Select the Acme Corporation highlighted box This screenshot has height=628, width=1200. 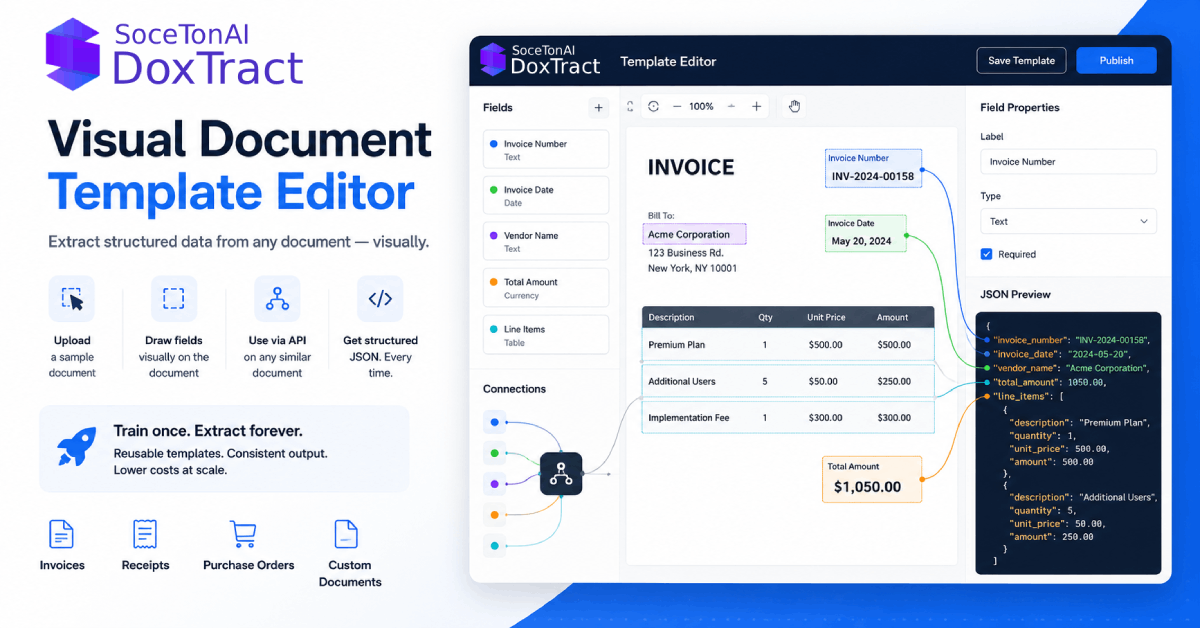click(694, 234)
